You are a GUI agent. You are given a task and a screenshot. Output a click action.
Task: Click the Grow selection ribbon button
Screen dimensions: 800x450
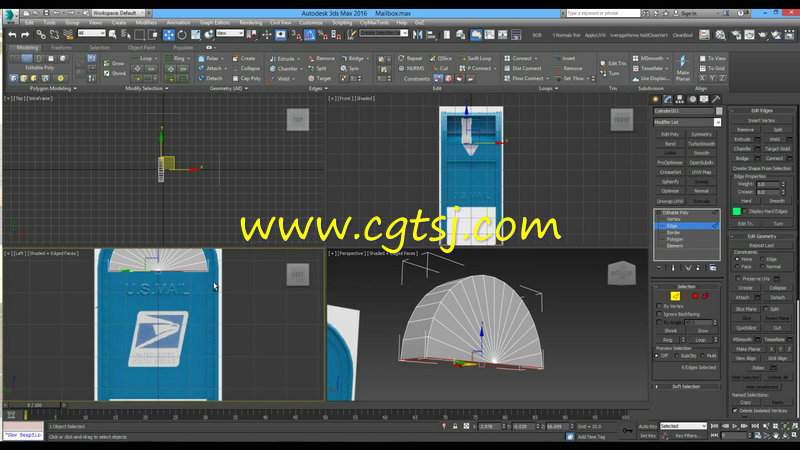coord(114,63)
